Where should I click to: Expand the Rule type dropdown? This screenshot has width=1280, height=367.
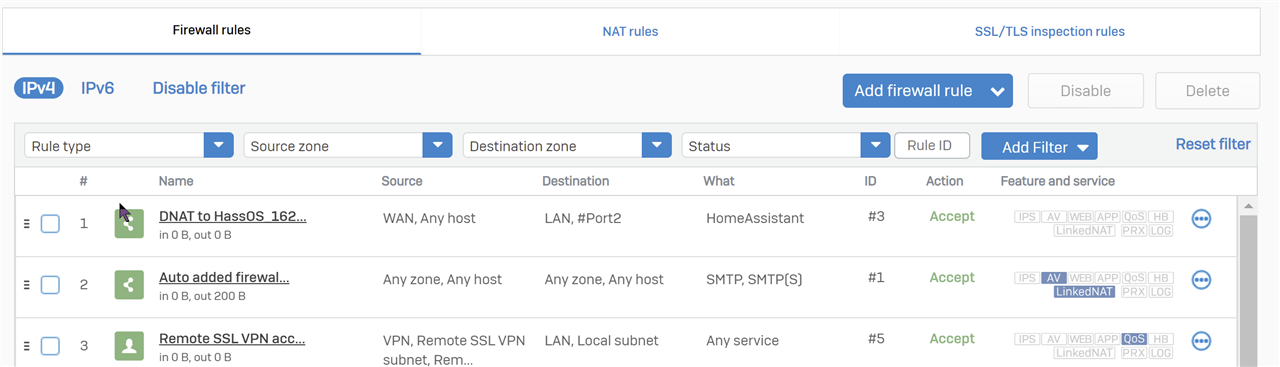(x=129, y=146)
